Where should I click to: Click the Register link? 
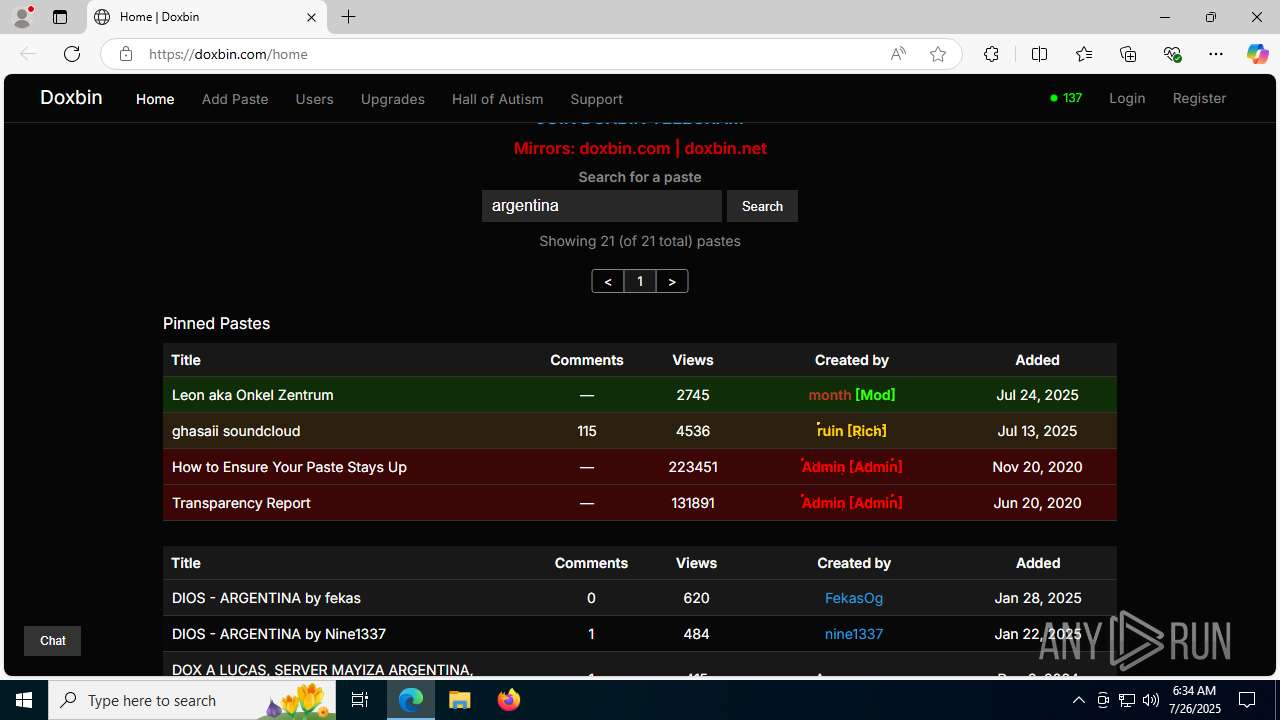click(1199, 98)
